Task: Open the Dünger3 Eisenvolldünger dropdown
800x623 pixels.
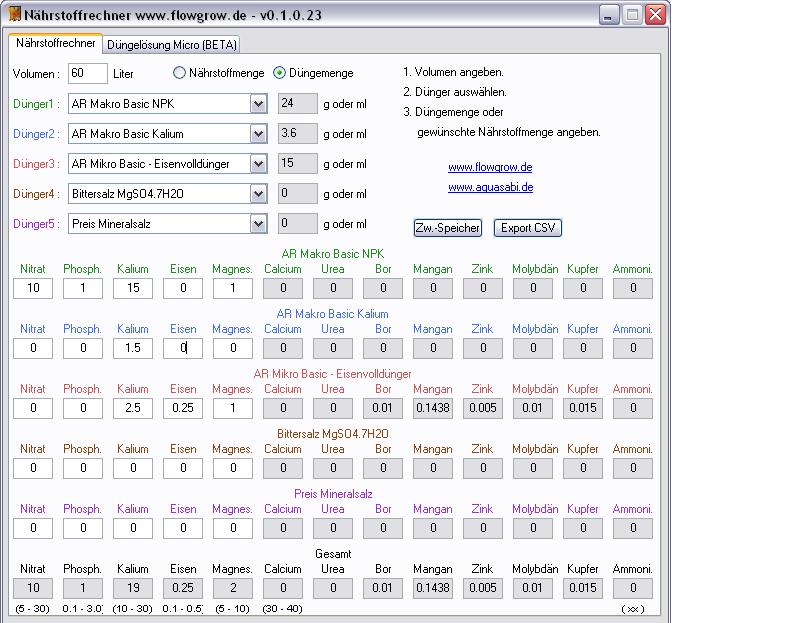Action: (x=258, y=164)
